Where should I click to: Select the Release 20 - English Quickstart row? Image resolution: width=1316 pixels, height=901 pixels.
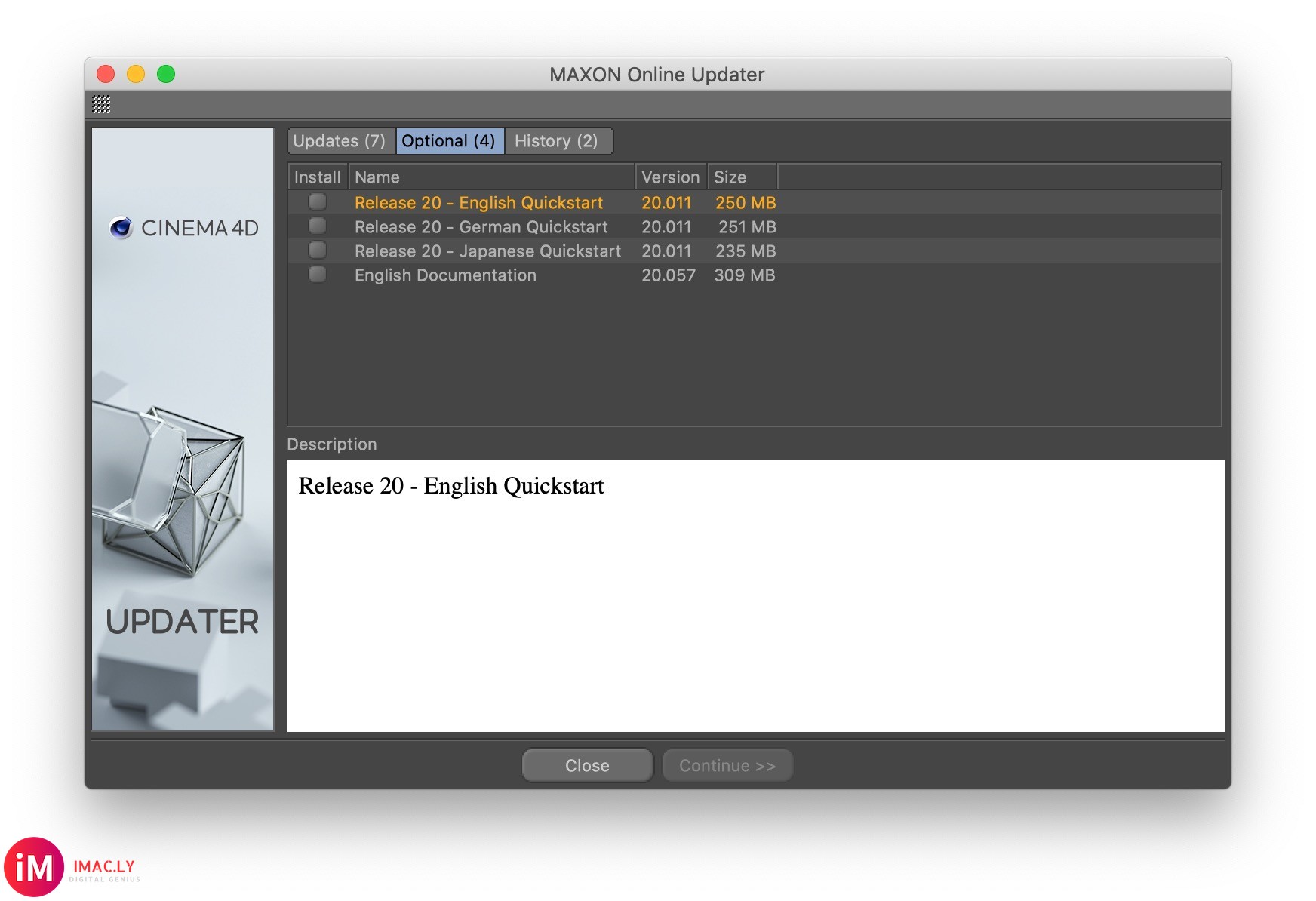coord(755,203)
